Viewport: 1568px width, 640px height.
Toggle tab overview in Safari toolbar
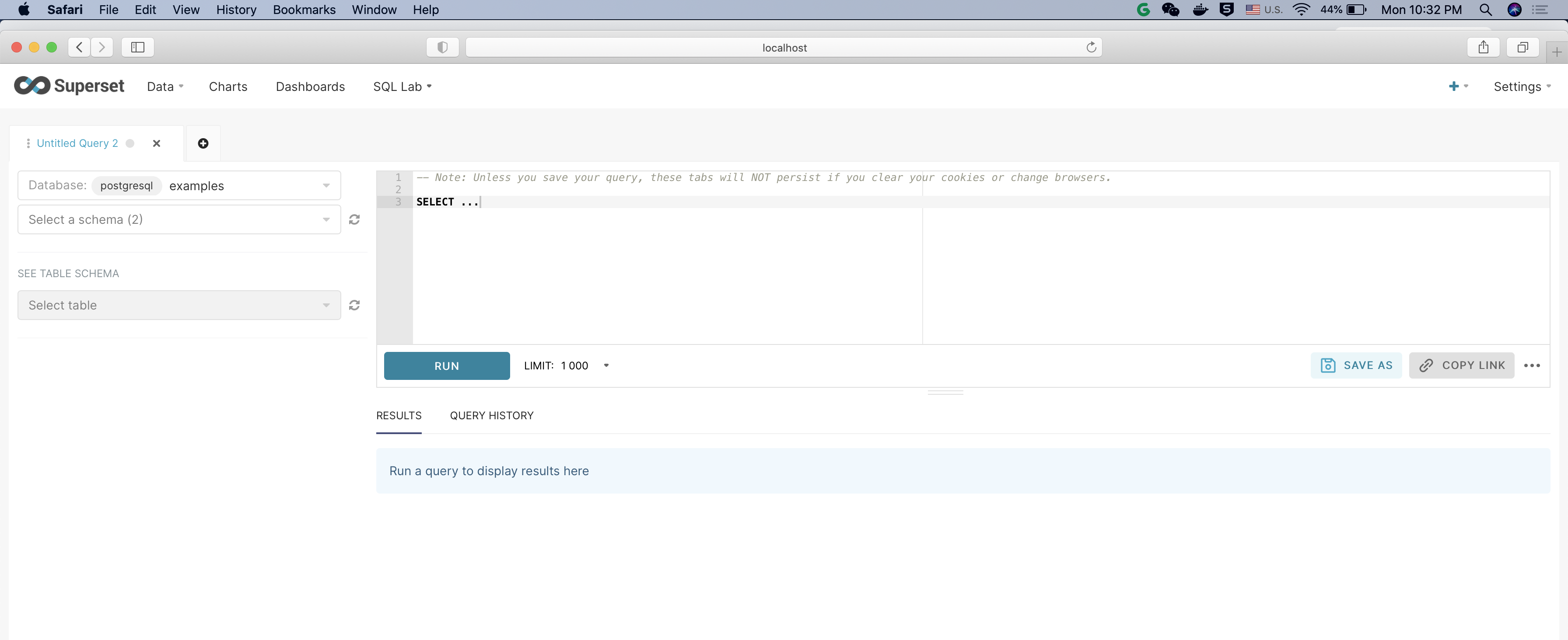point(1523,47)
